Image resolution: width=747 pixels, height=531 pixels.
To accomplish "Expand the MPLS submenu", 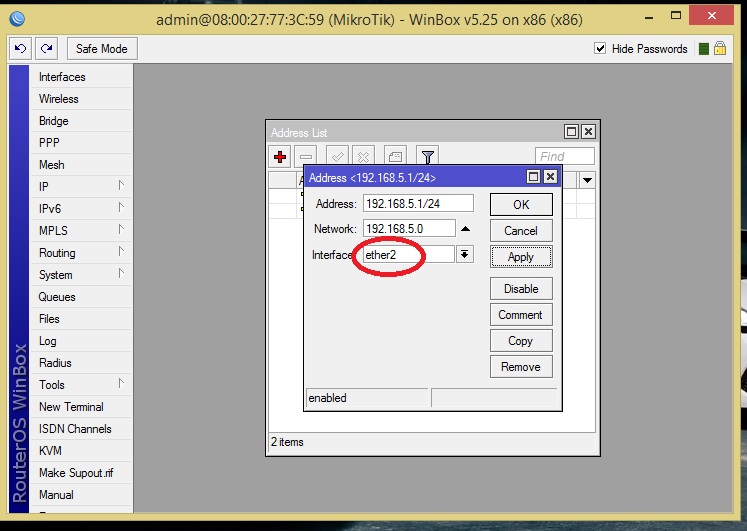I will pos(81,230).
